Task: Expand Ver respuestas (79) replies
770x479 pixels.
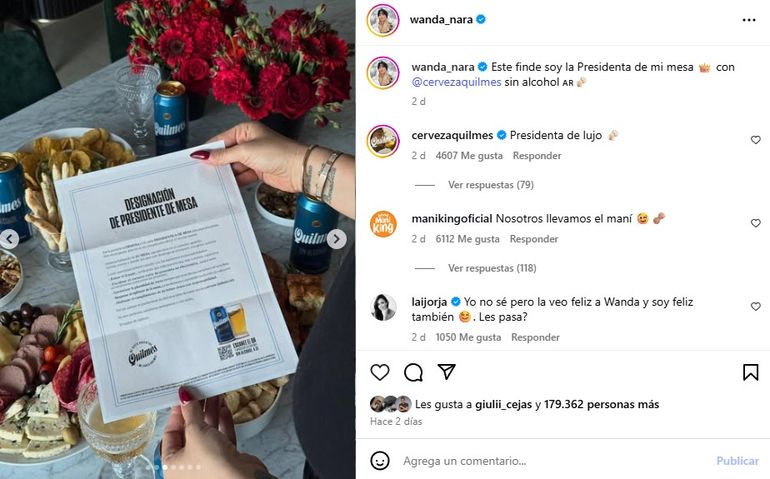Action: click(491, 185)
